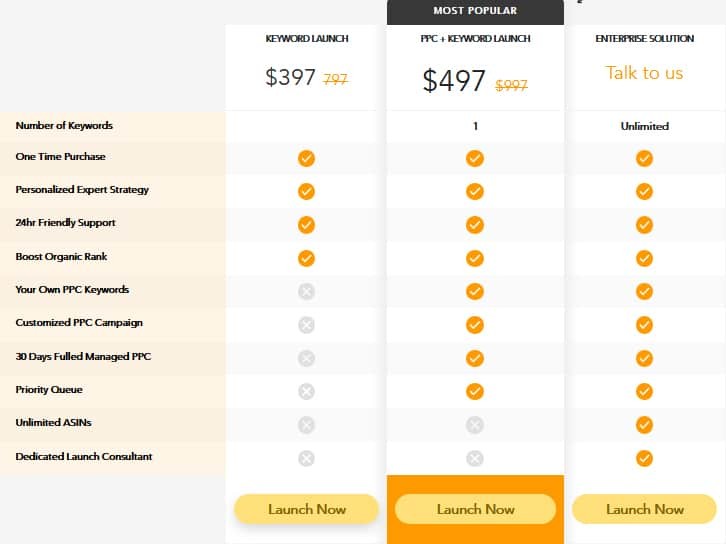
Task: Click One Time Purchase checkmark under Keyword Launch
Action: pos(306,158)
